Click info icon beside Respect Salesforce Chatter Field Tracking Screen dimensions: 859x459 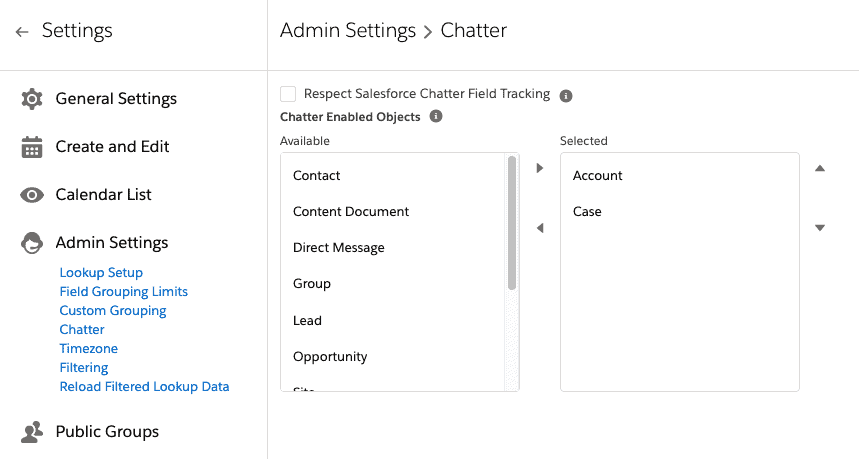tap(566, 96)
